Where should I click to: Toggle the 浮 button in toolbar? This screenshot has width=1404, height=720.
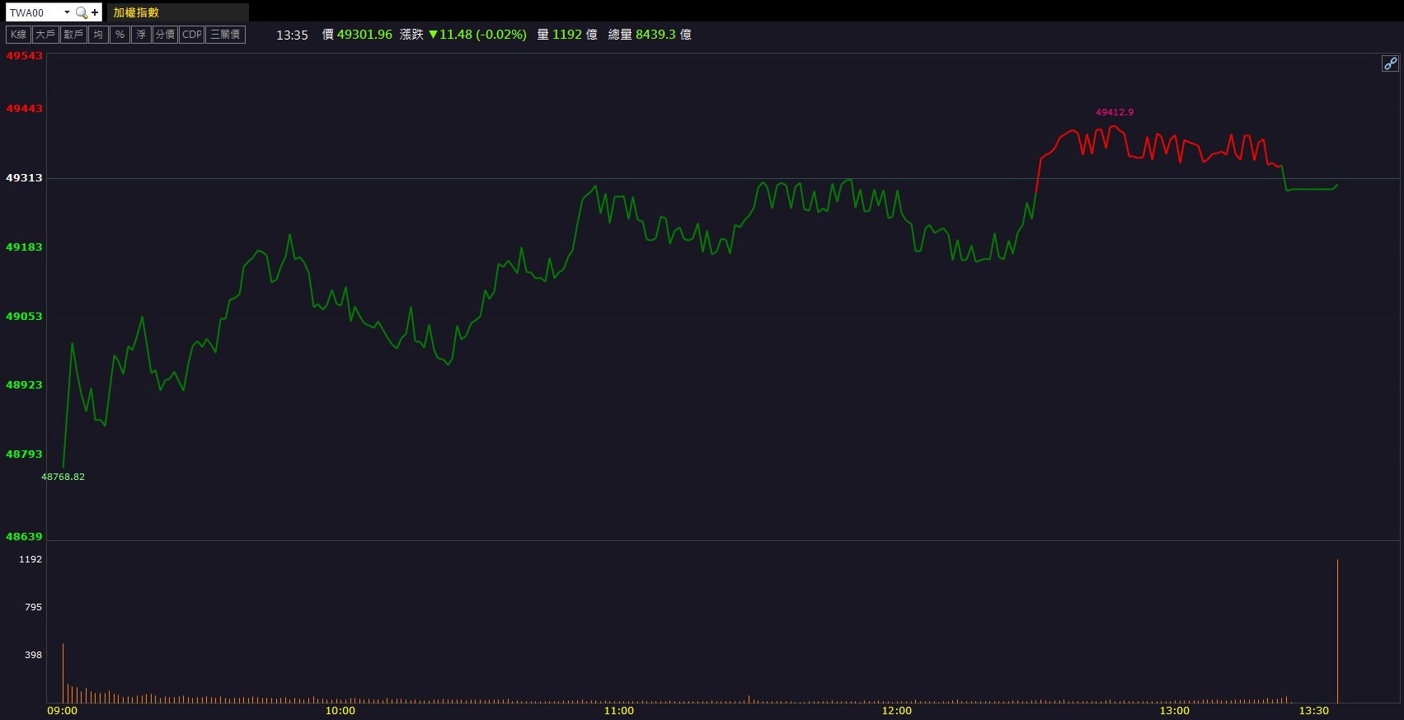pyautogui.click(x=141, y=34)
